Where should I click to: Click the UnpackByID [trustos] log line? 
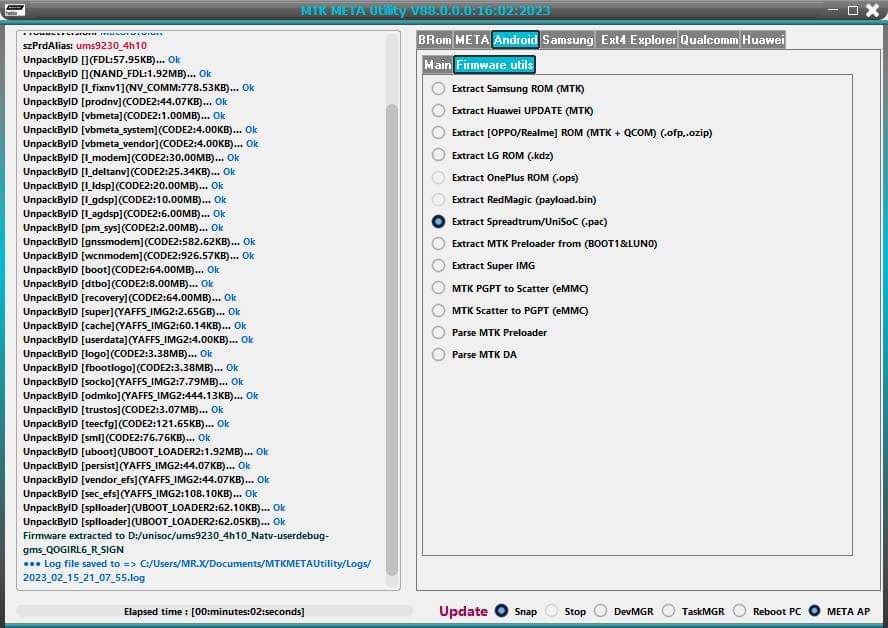123,409
